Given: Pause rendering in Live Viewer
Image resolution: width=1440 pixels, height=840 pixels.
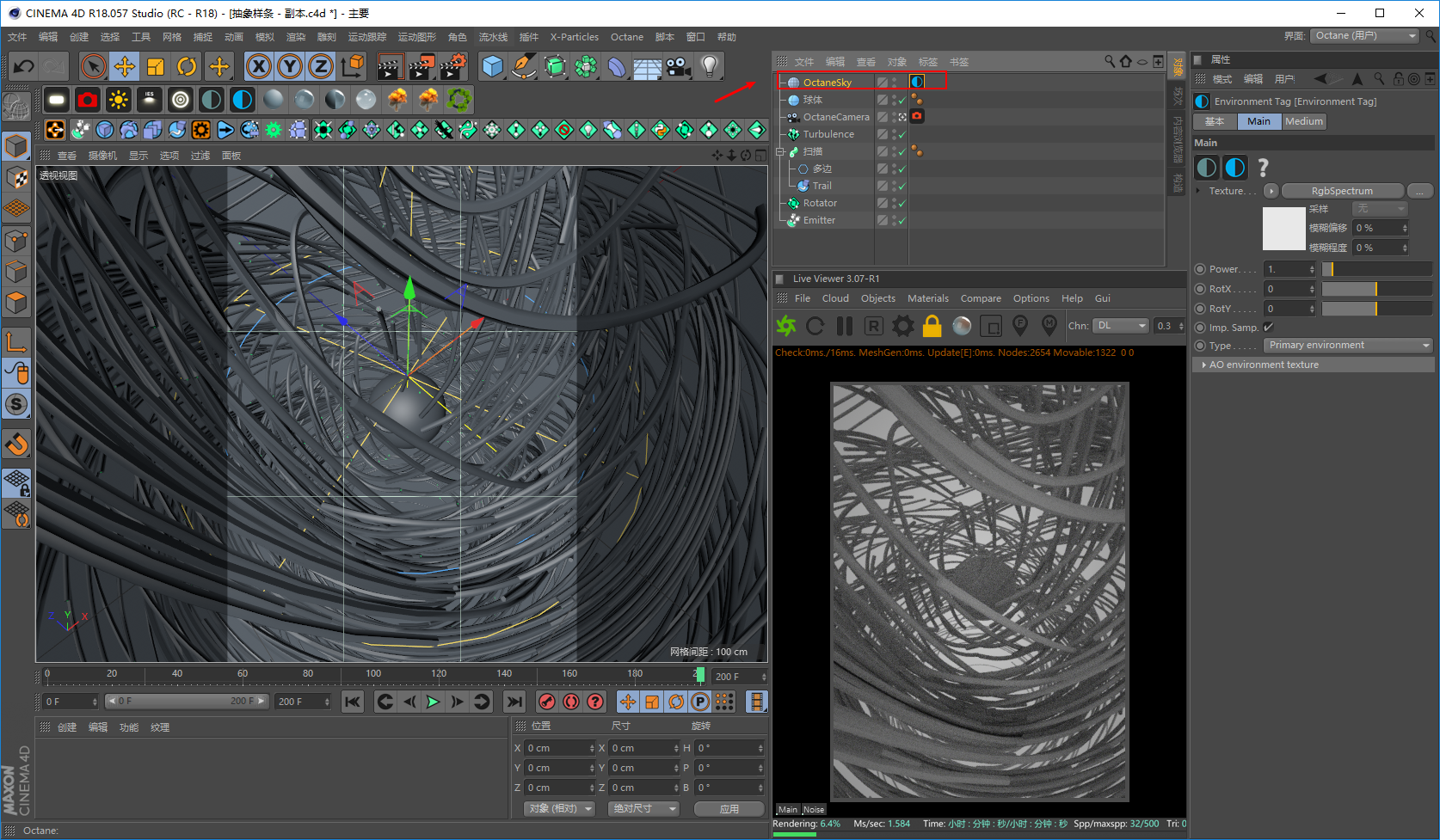Looking at the screenshot, I should click(x=845, y=326).
